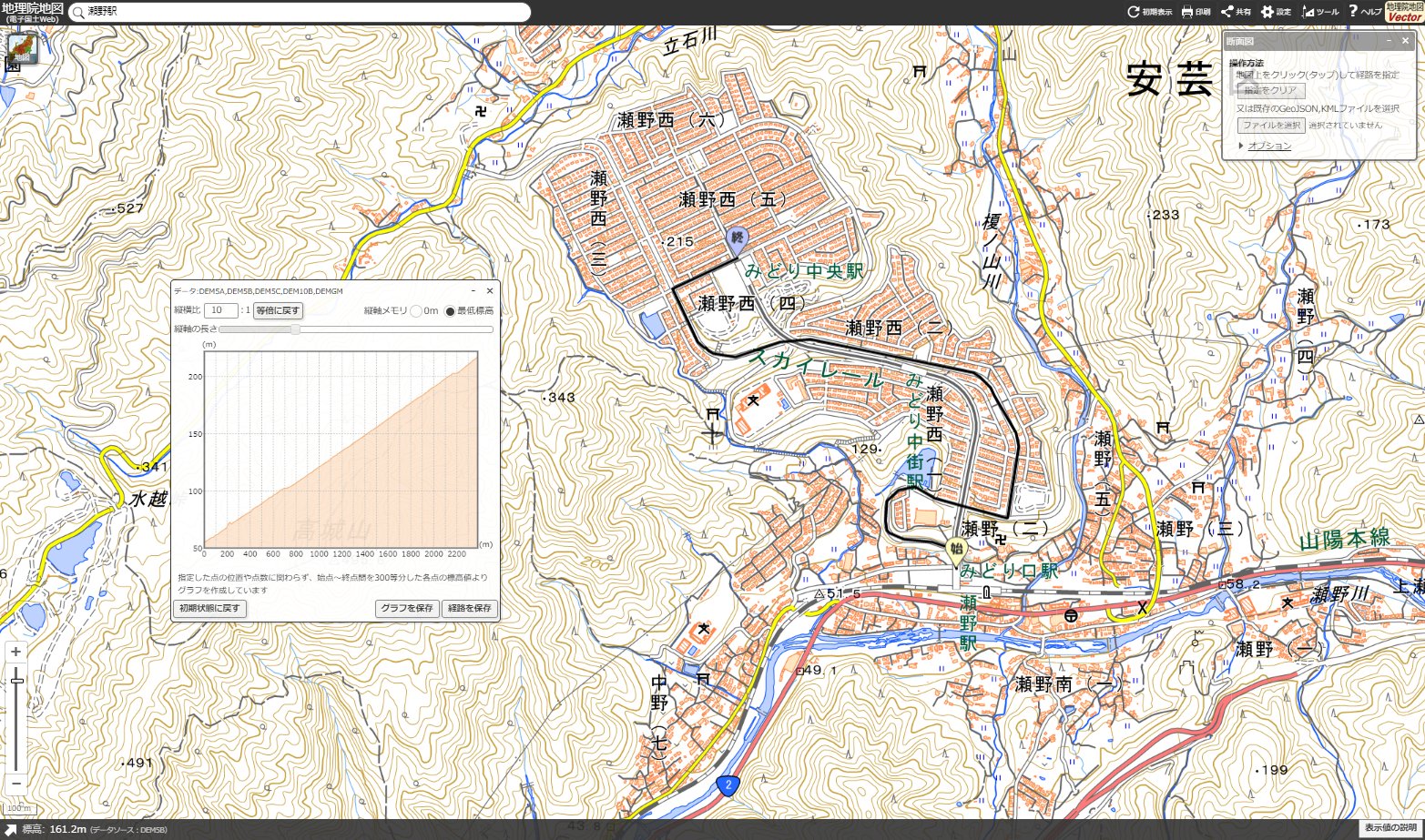Click the みどり中央駅 station label
This screenshot has width=1425, height=840.
click(804, 271)
